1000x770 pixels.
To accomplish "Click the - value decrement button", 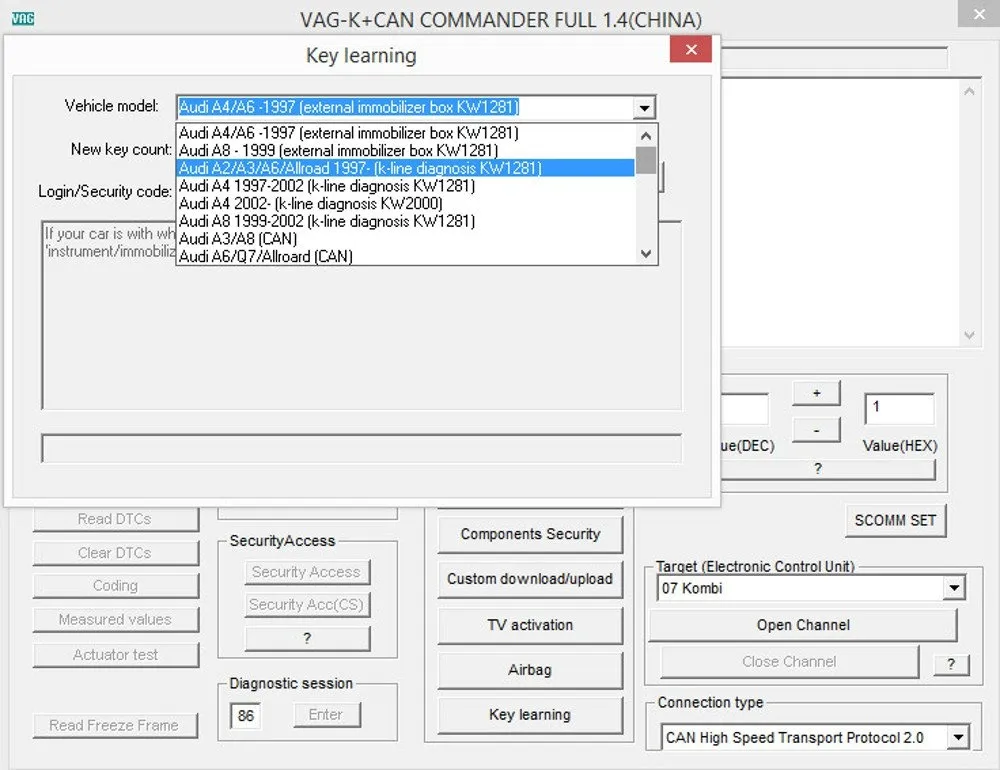I will (815, 430).
